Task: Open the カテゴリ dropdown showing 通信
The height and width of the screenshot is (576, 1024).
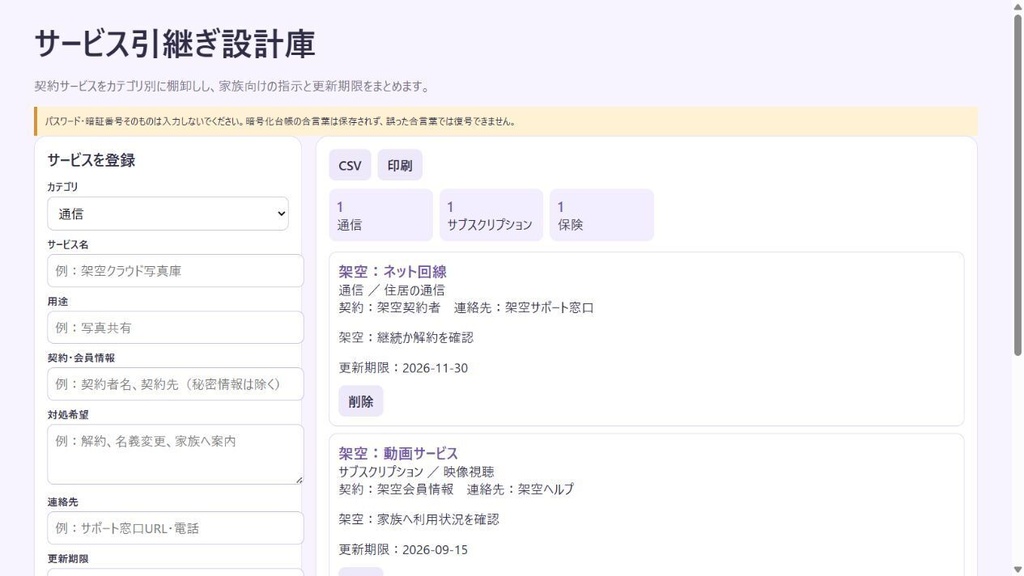Action: [168, 214]
